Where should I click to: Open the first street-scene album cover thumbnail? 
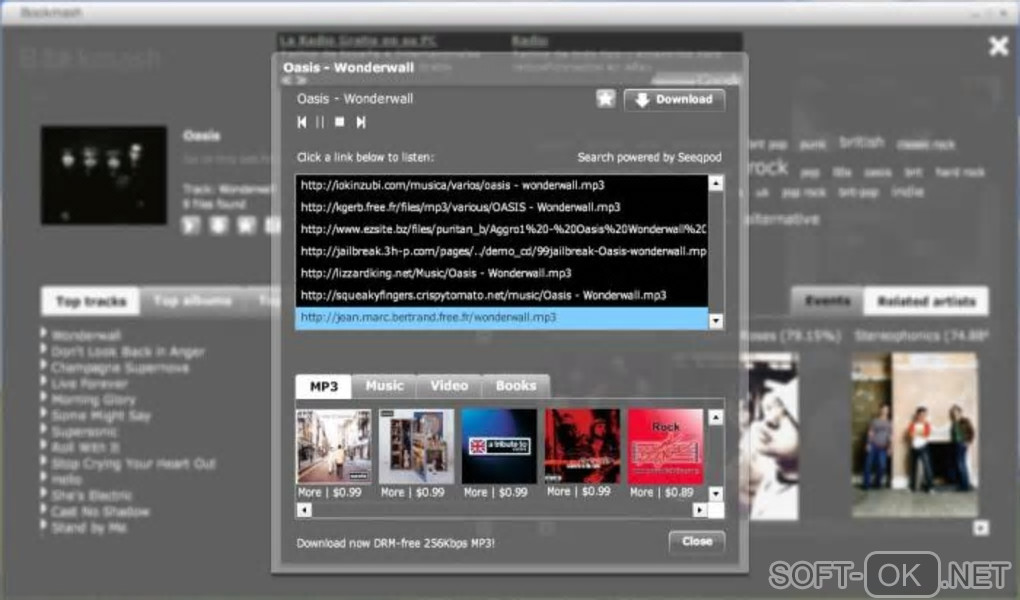point(334,446)
